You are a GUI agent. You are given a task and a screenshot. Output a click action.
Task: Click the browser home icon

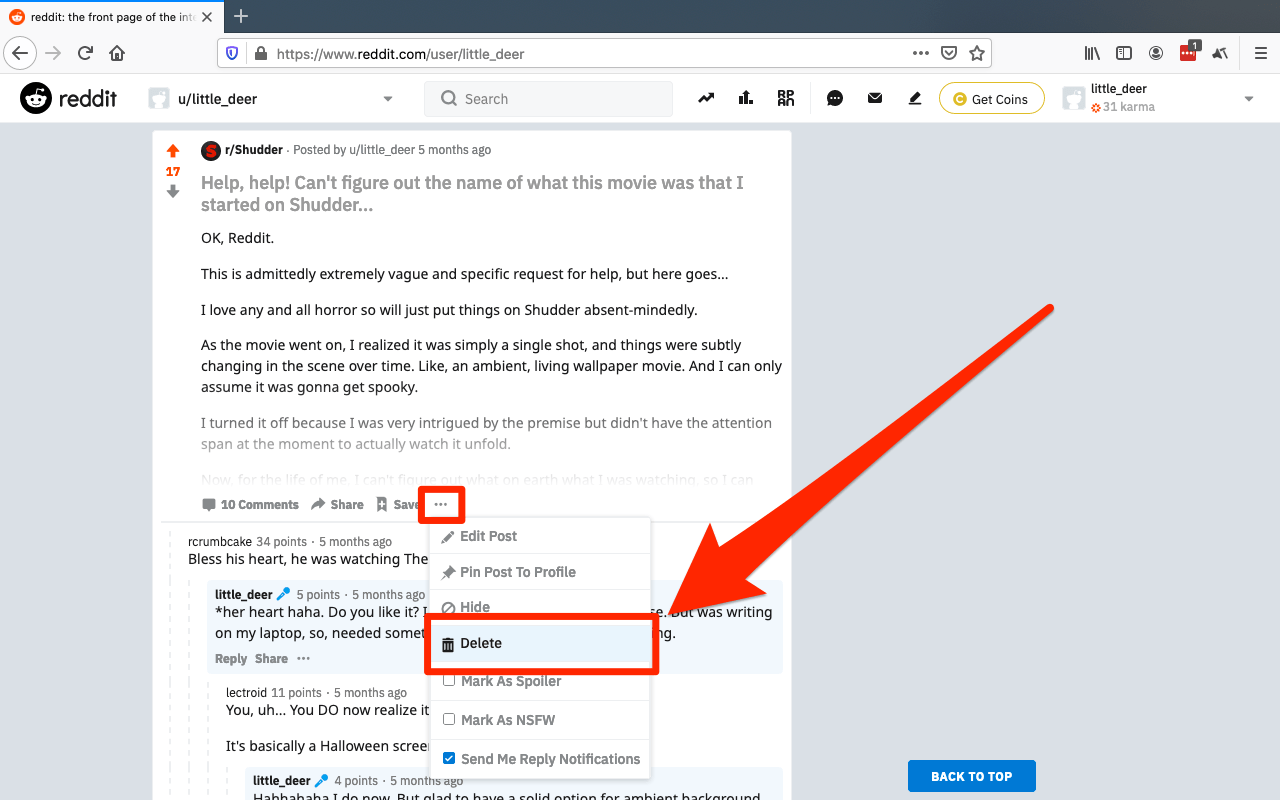coord(117,53)
